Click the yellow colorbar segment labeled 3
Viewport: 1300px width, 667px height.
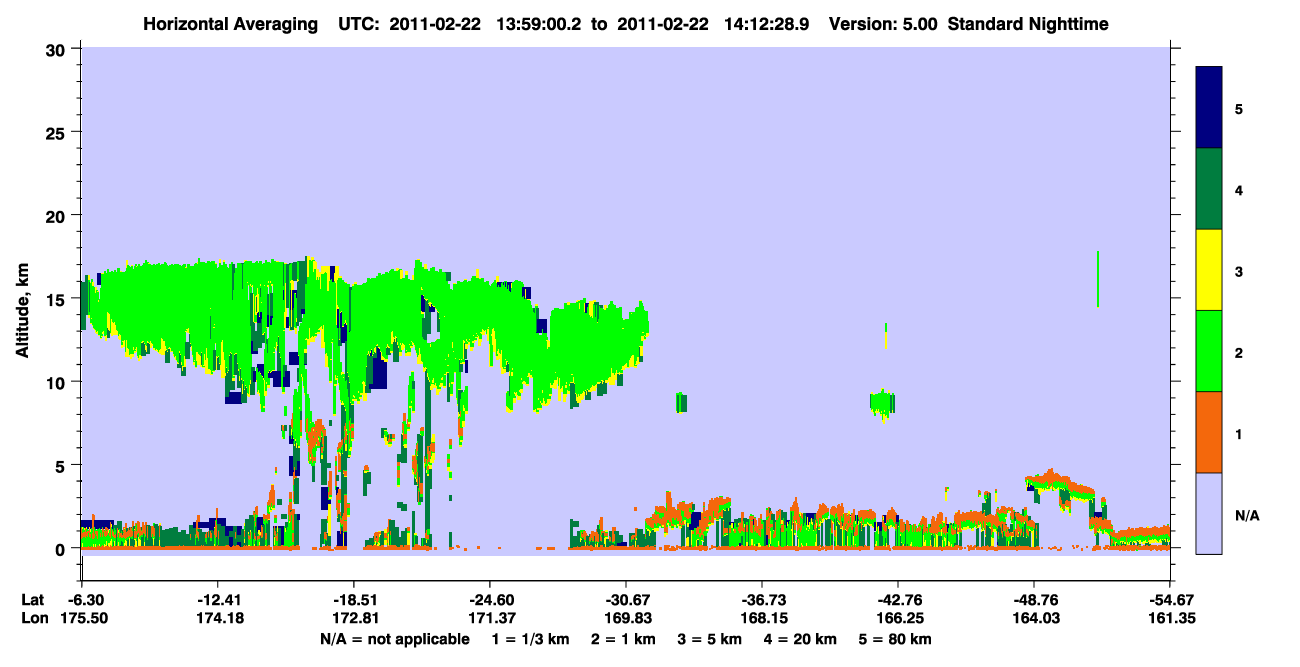(x=1209, y=270)
